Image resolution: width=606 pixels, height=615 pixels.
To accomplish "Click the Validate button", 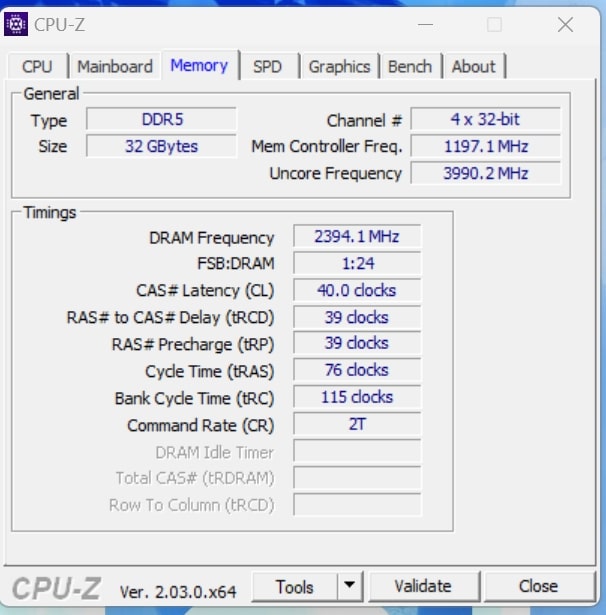I will pyautogui.click(x=423, y=586).
